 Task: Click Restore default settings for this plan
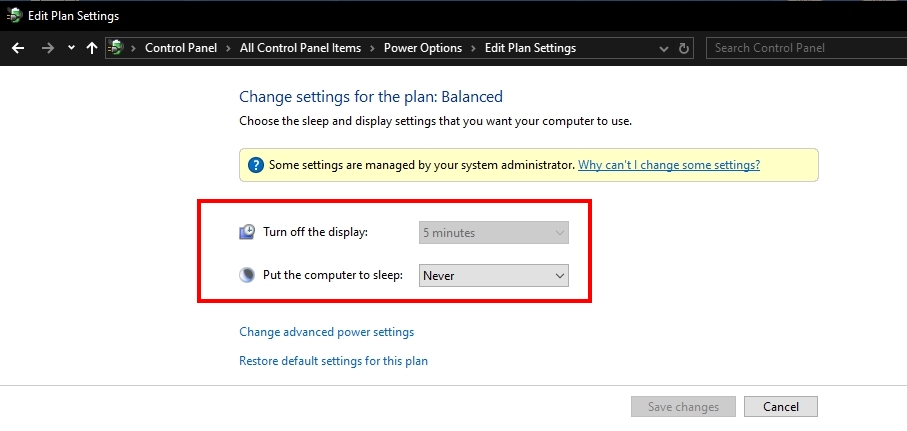(333, 361)
